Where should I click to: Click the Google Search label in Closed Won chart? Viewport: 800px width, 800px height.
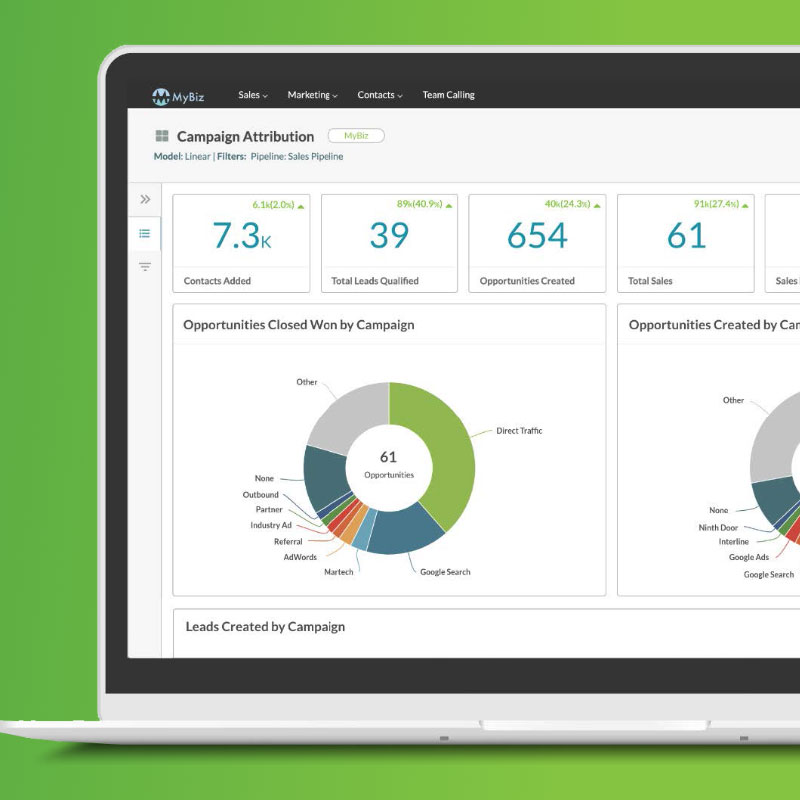pyautogui.click(x=445, y=572)
